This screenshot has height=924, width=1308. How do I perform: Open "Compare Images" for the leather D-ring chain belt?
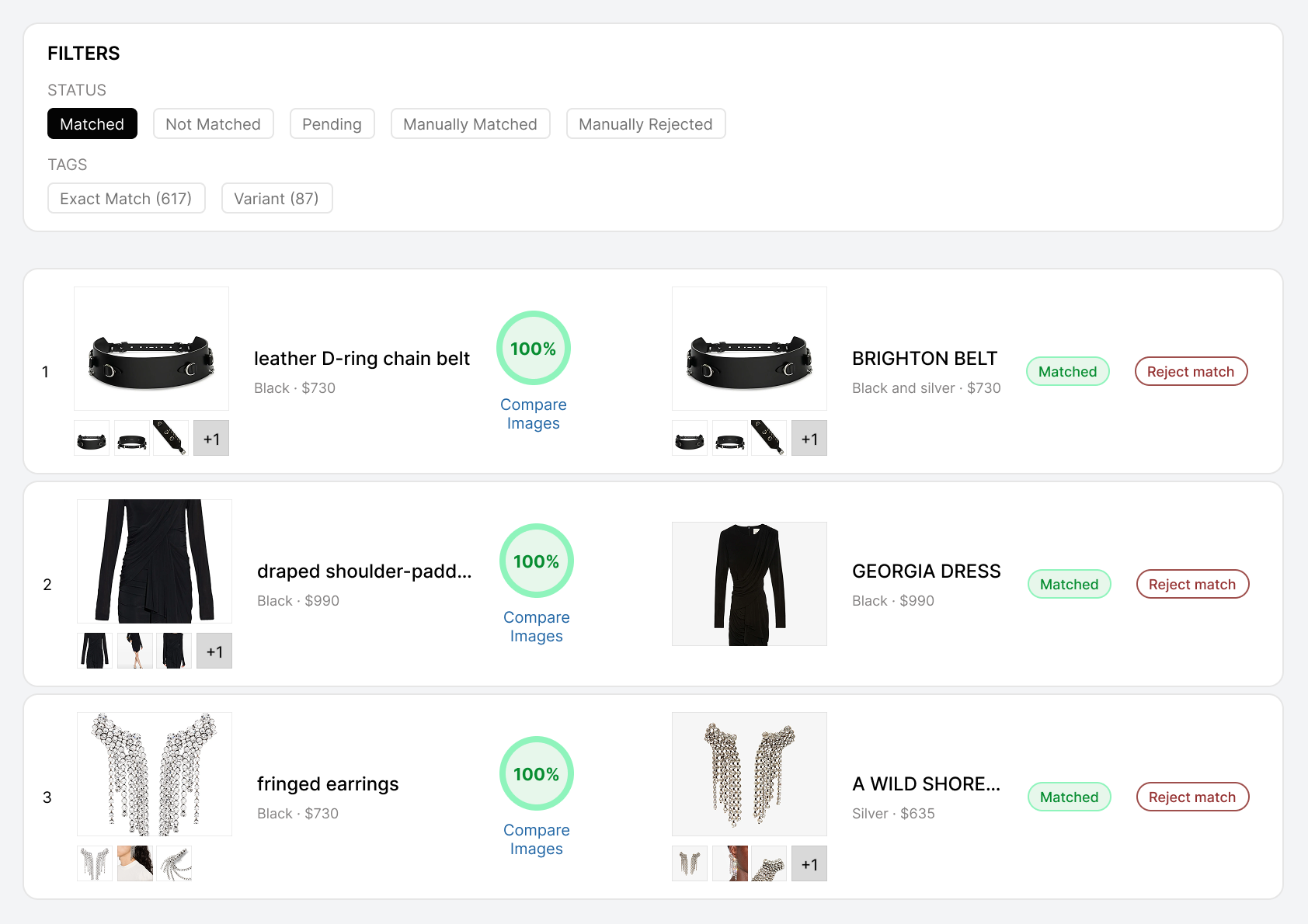point(533,414)
